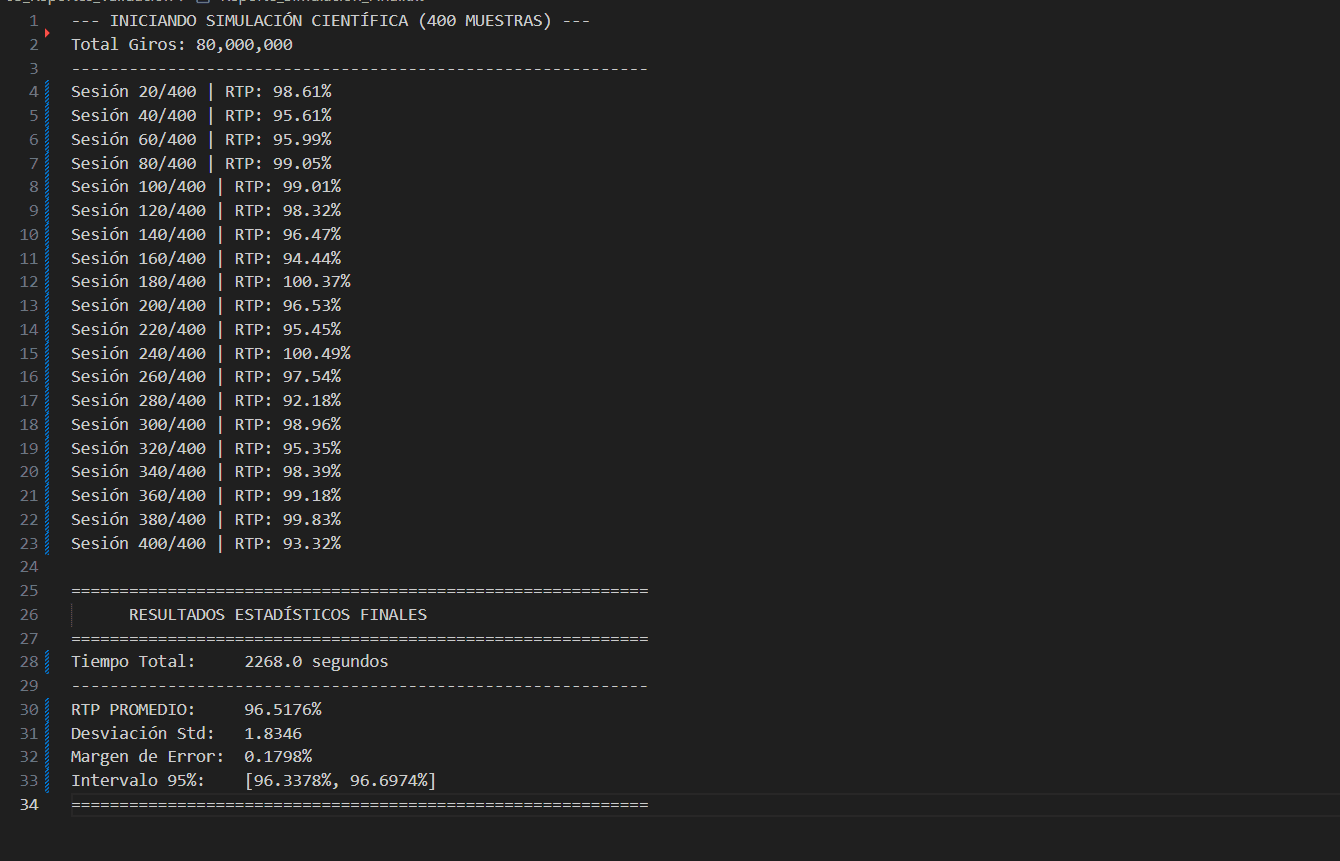Click the RTP value 93.32%
This screenshot has width=1340, height=861.
(312, 544)
